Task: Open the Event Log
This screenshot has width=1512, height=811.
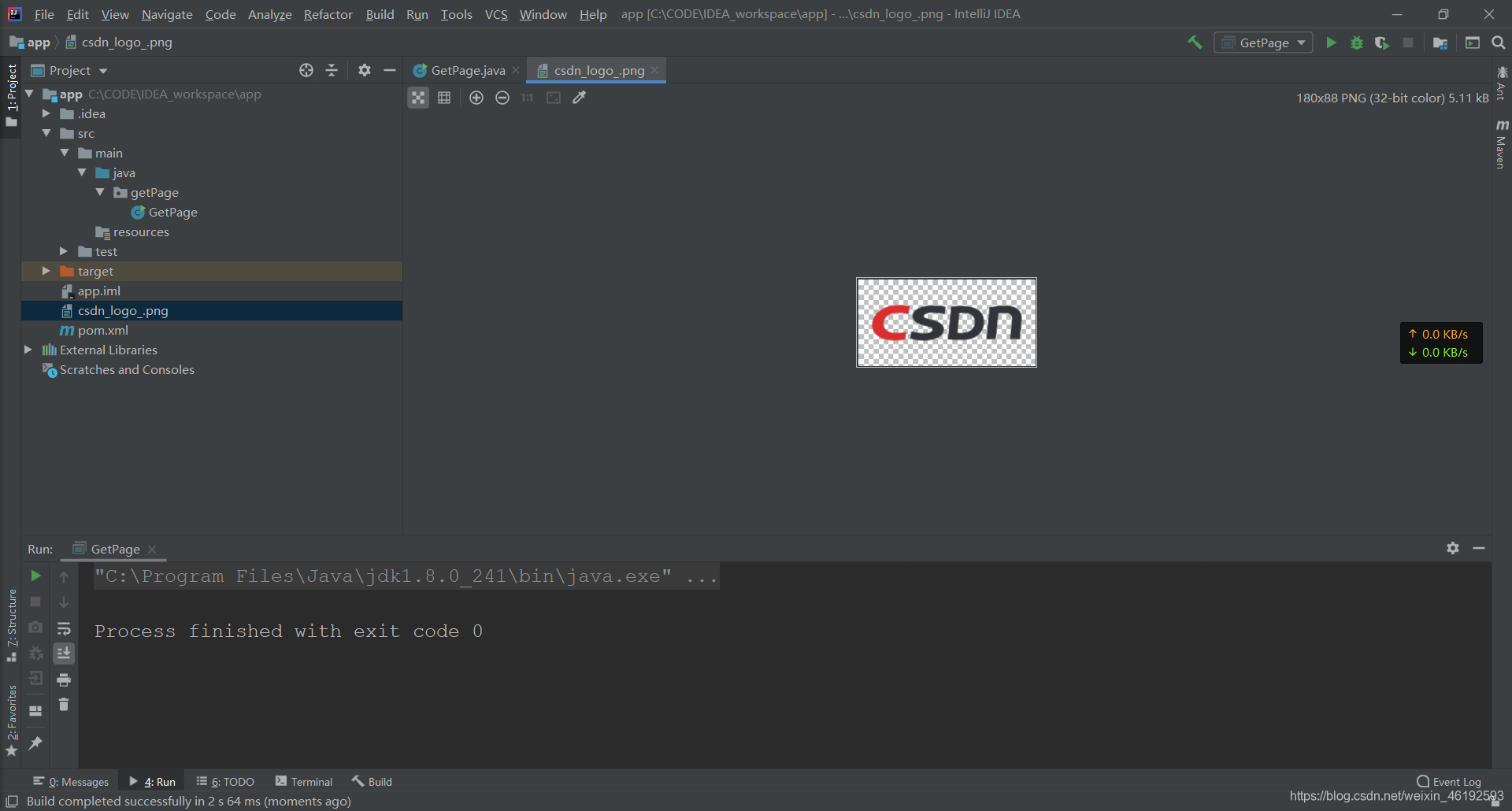Action: pos(1449,781)
